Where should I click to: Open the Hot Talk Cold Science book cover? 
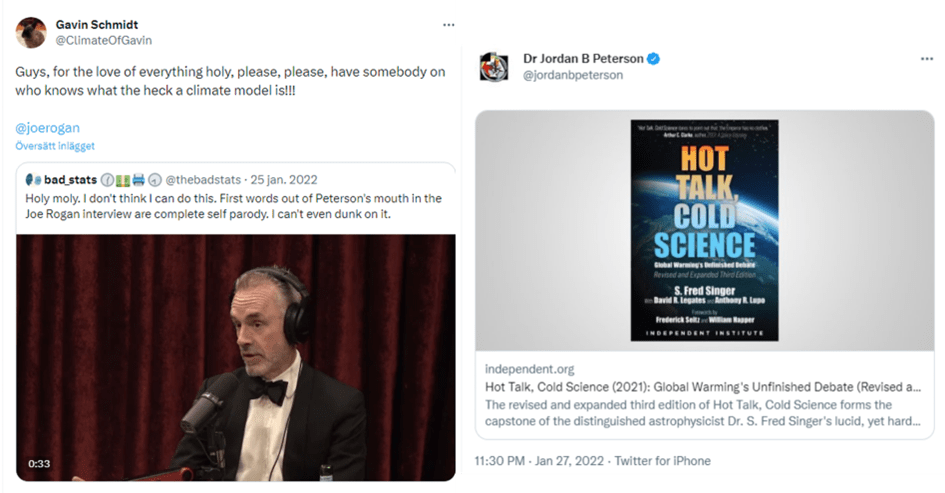(x=705, y=230)
